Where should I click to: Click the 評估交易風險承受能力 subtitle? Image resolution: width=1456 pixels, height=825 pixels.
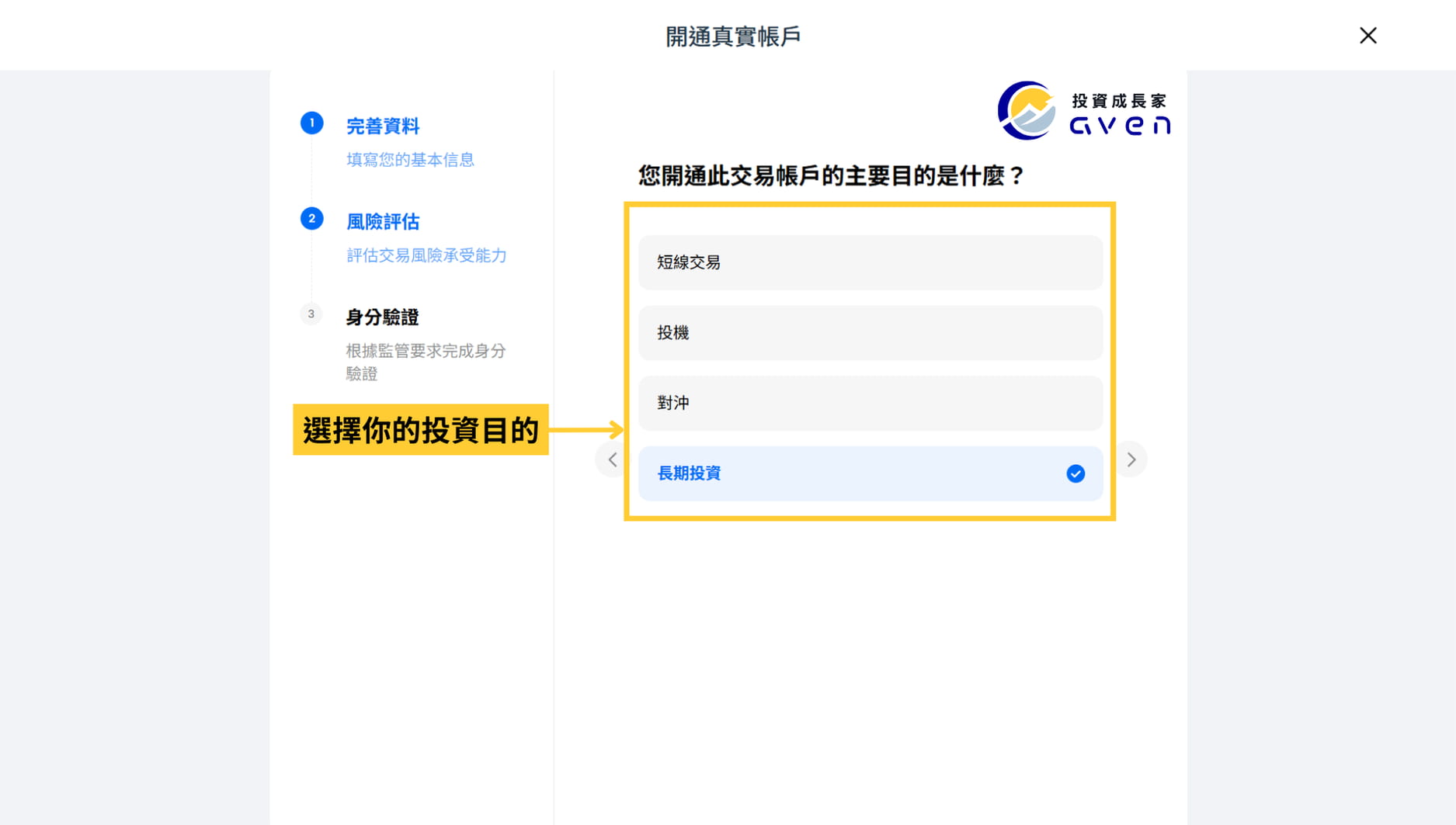tap(426, 255)
